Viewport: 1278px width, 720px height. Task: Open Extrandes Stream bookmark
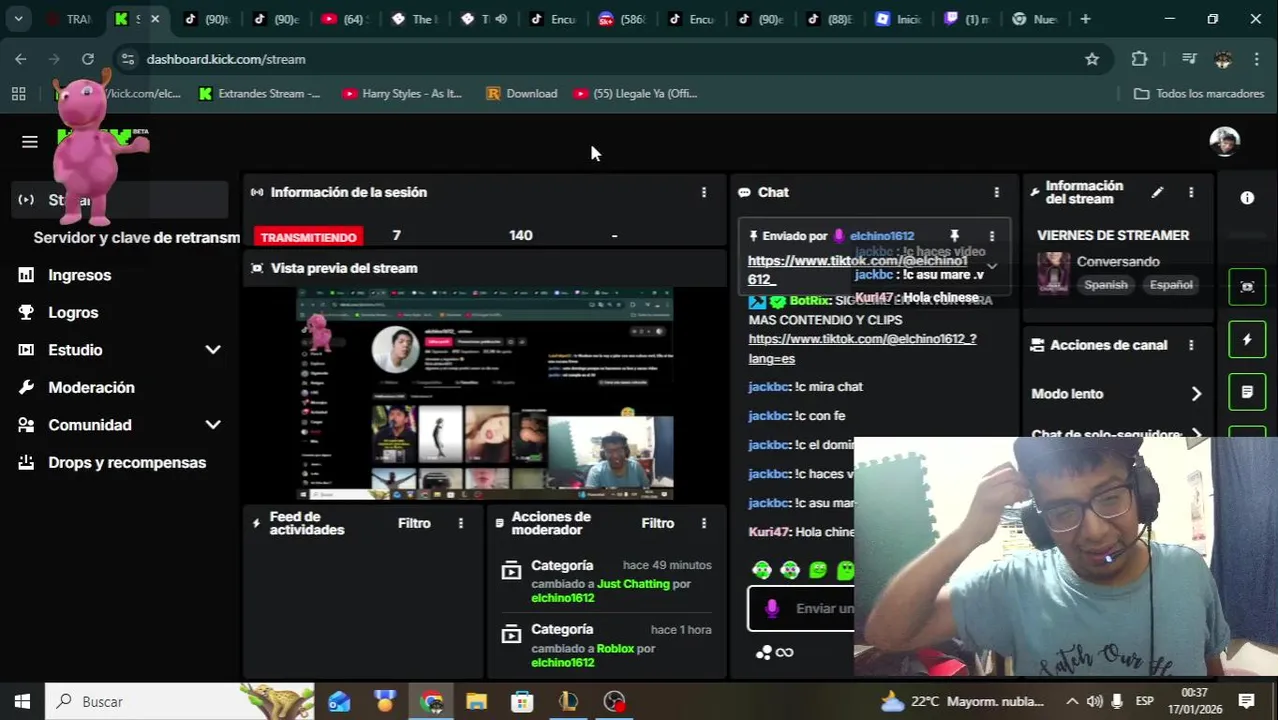coord(259,93)
